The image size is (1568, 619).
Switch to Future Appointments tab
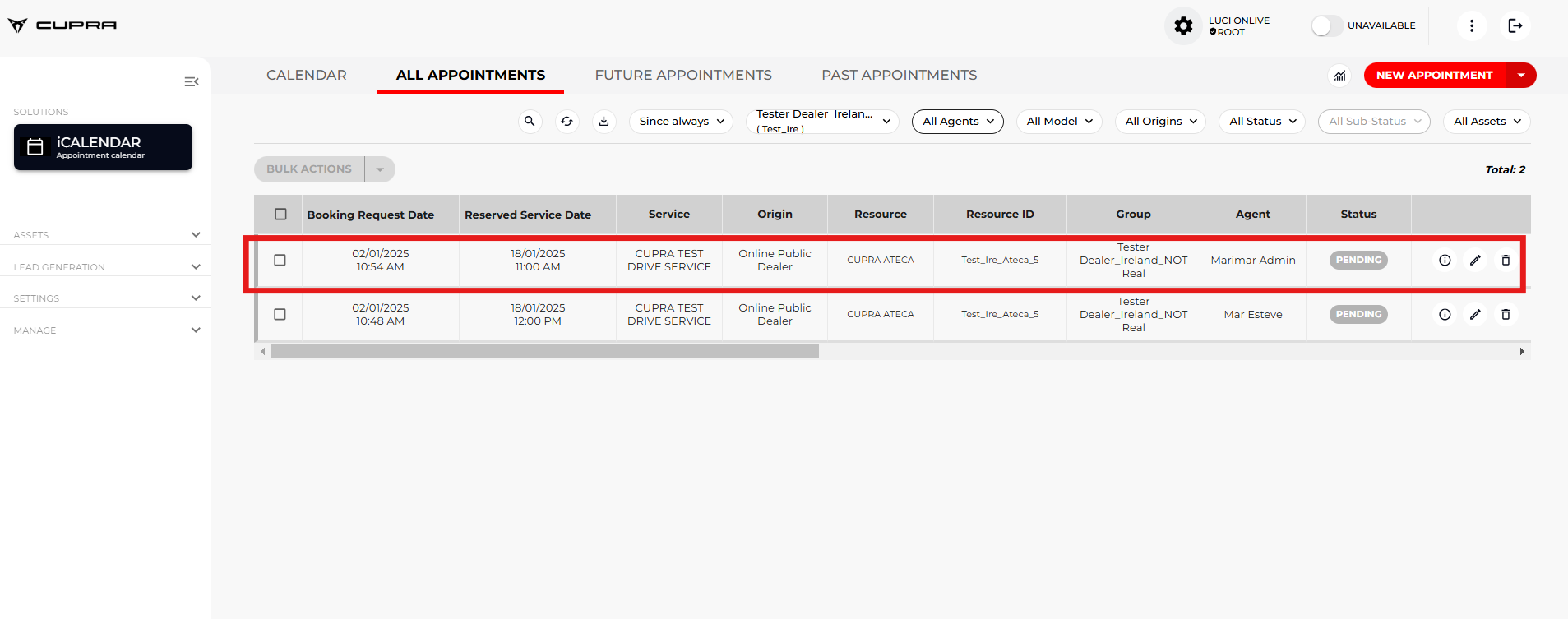click(x=682, y=76)
